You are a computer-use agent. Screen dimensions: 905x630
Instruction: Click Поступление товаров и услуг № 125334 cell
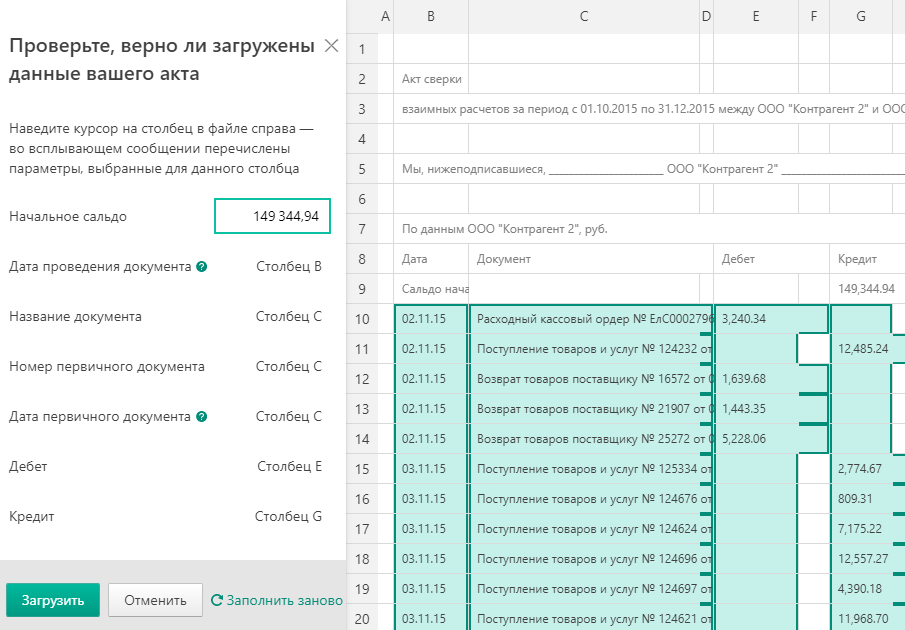[x=591, y=469]
